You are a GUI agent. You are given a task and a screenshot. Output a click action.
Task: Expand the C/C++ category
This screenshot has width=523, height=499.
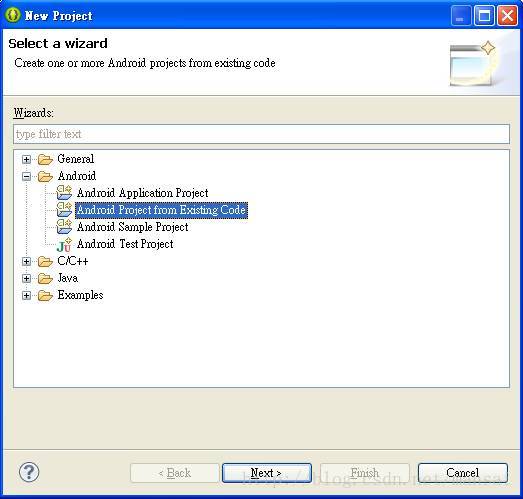pos(26,262)
